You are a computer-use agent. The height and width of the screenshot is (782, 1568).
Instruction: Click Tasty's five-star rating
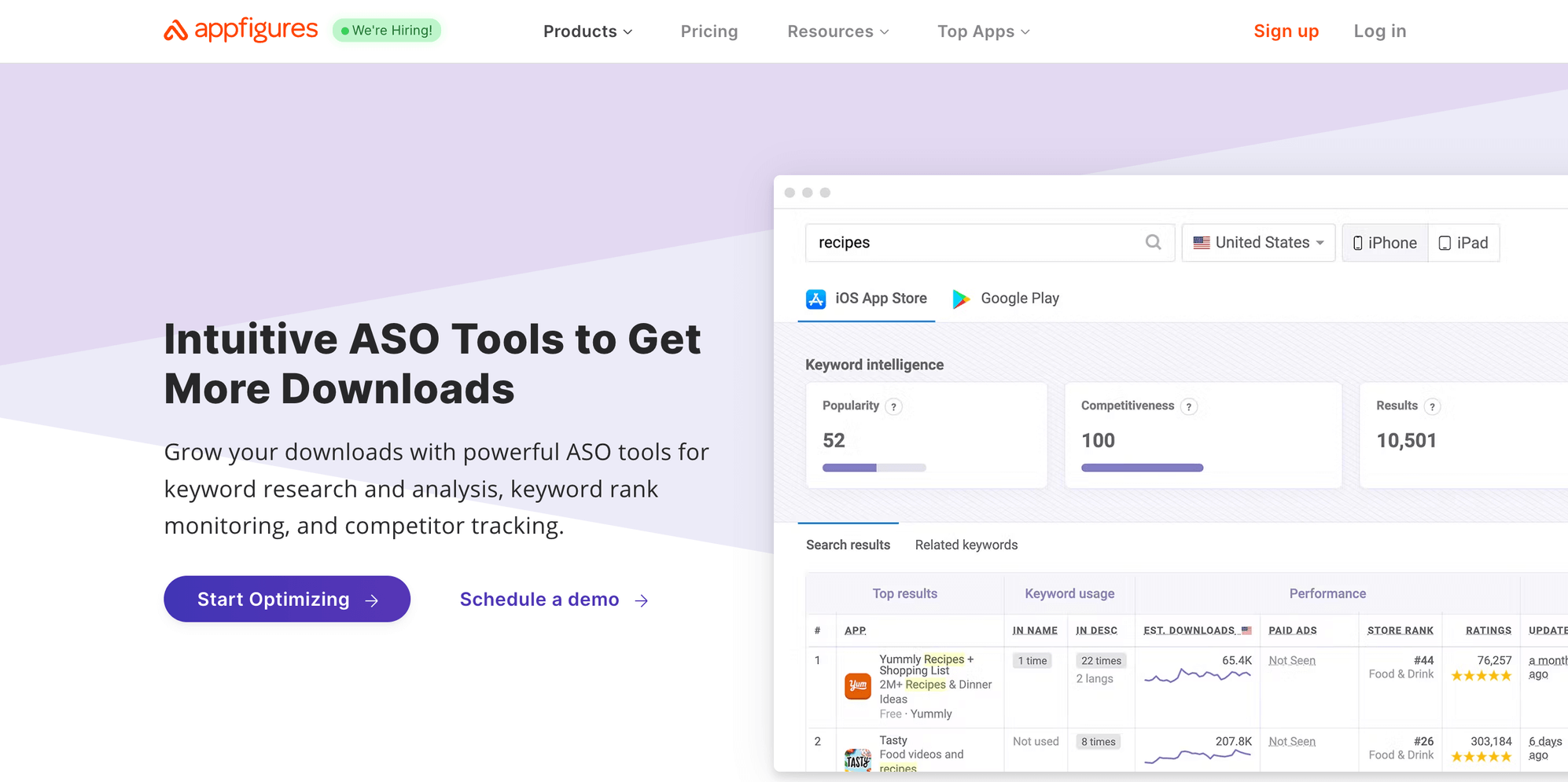(1482, 757)
